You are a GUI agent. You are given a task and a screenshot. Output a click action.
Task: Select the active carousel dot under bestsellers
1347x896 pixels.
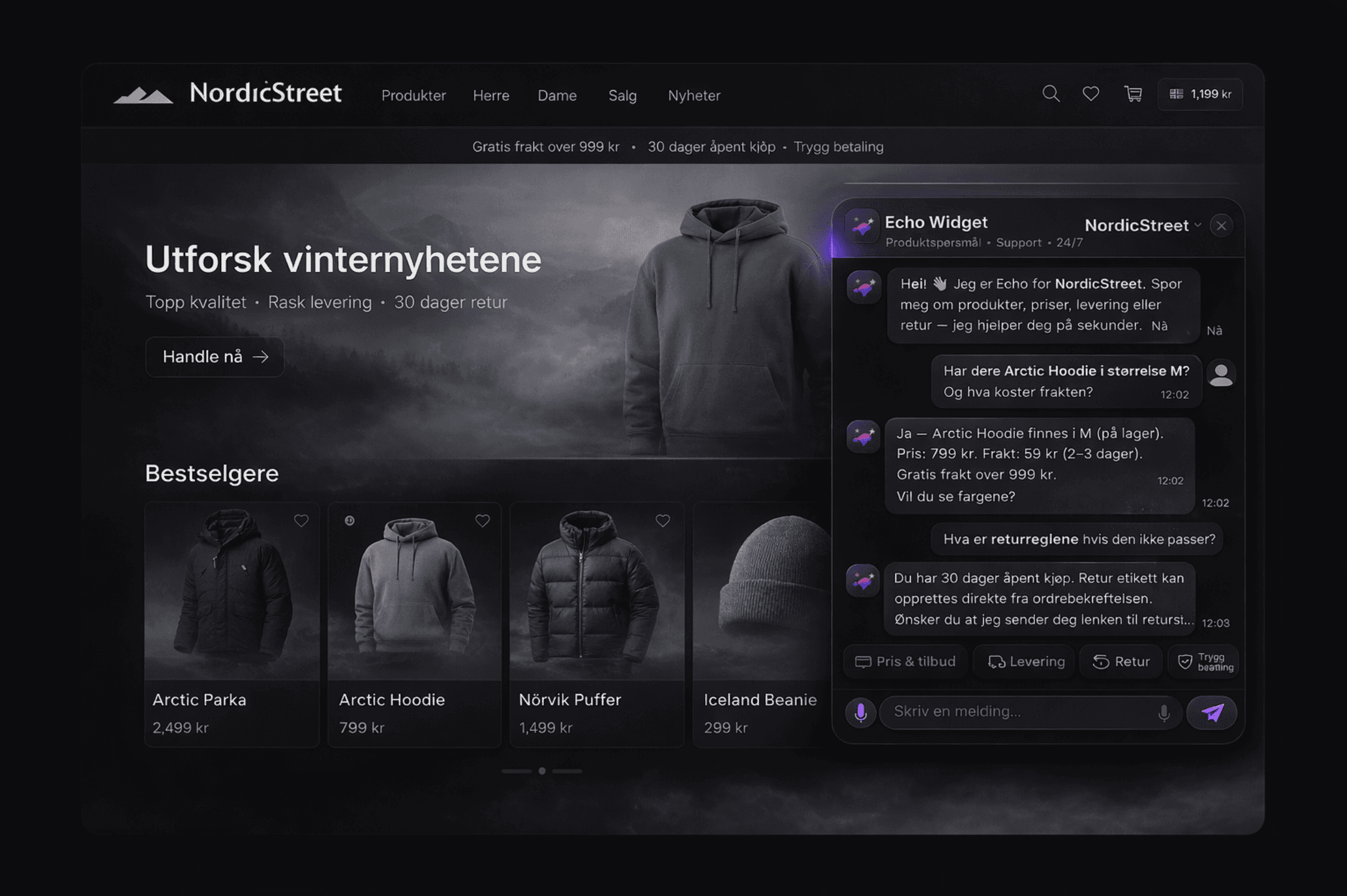541,771
